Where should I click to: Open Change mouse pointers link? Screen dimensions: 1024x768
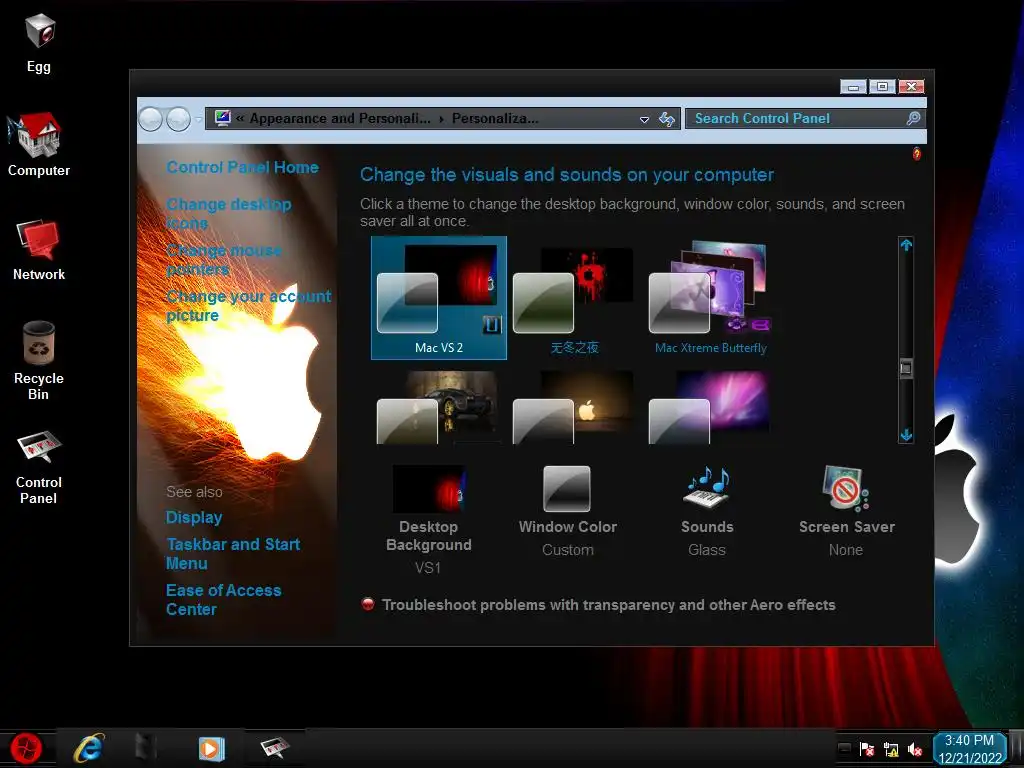click(x=224, y=260)
